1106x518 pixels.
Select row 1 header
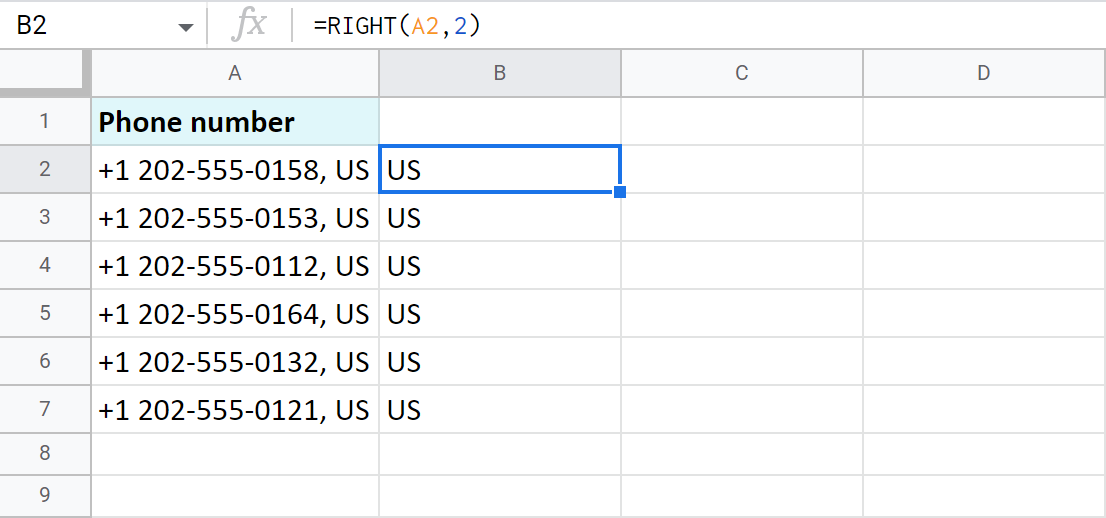(x=45, y=122)
